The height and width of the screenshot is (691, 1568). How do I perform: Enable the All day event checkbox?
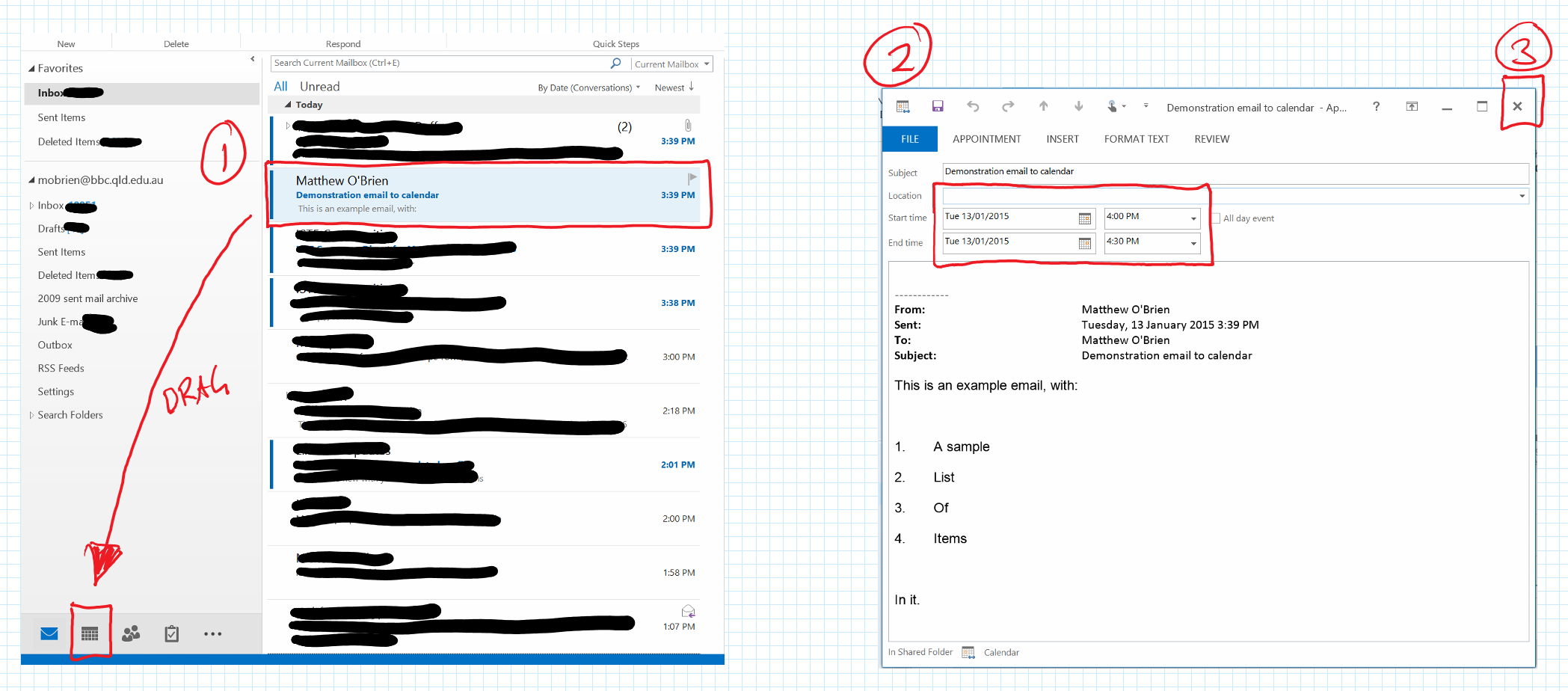tap(1217, 218)
